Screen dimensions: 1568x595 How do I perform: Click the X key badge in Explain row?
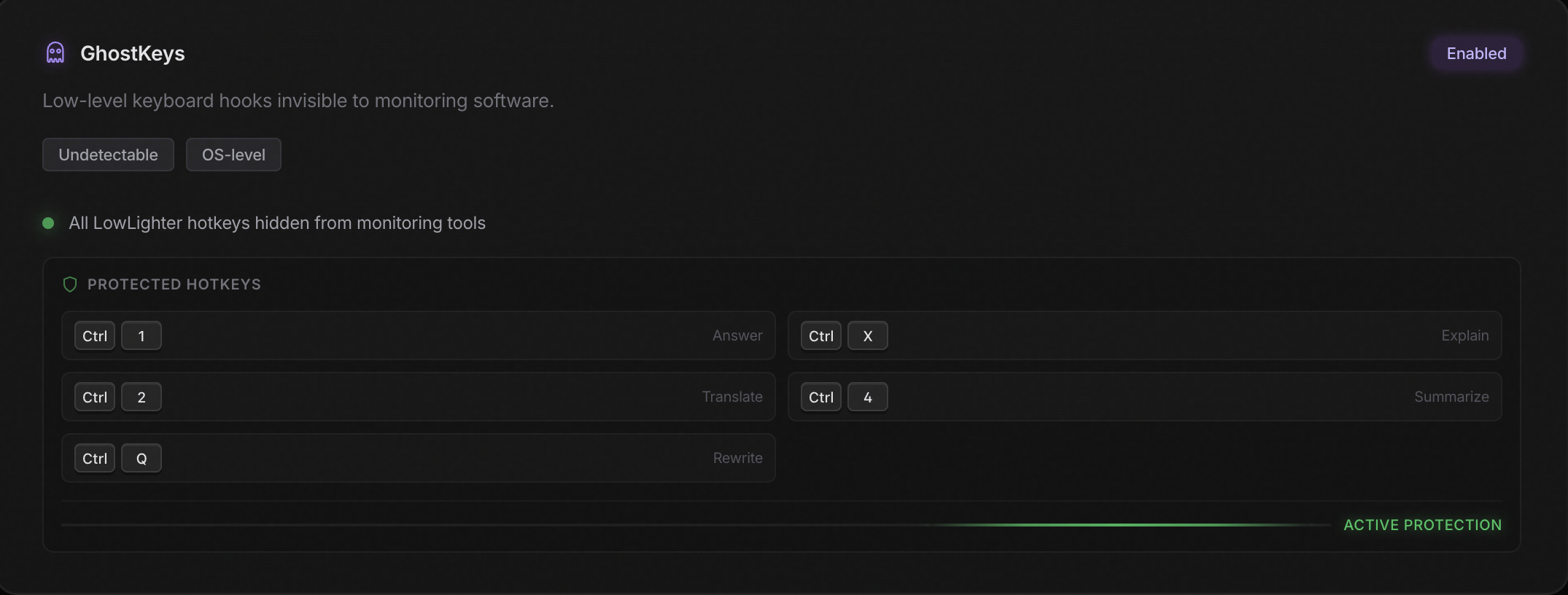867,335
